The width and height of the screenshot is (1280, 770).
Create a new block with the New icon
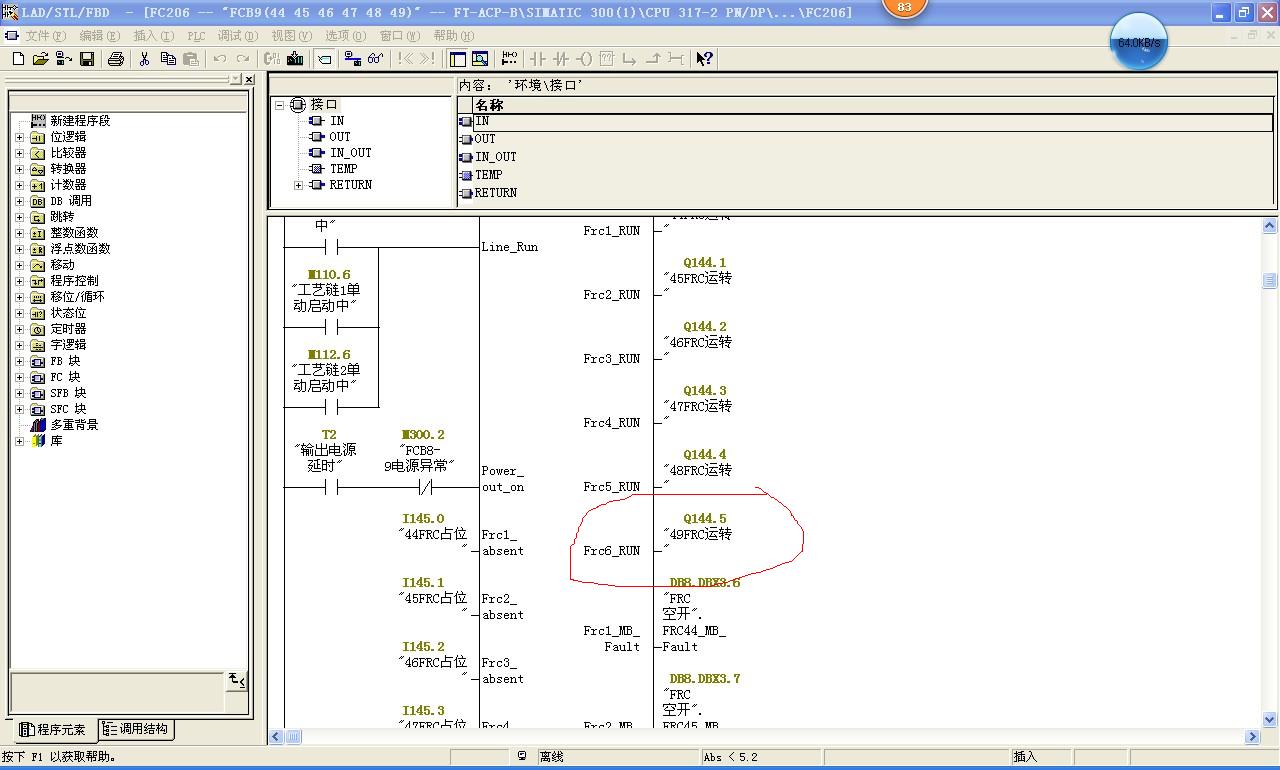point(18,59)
